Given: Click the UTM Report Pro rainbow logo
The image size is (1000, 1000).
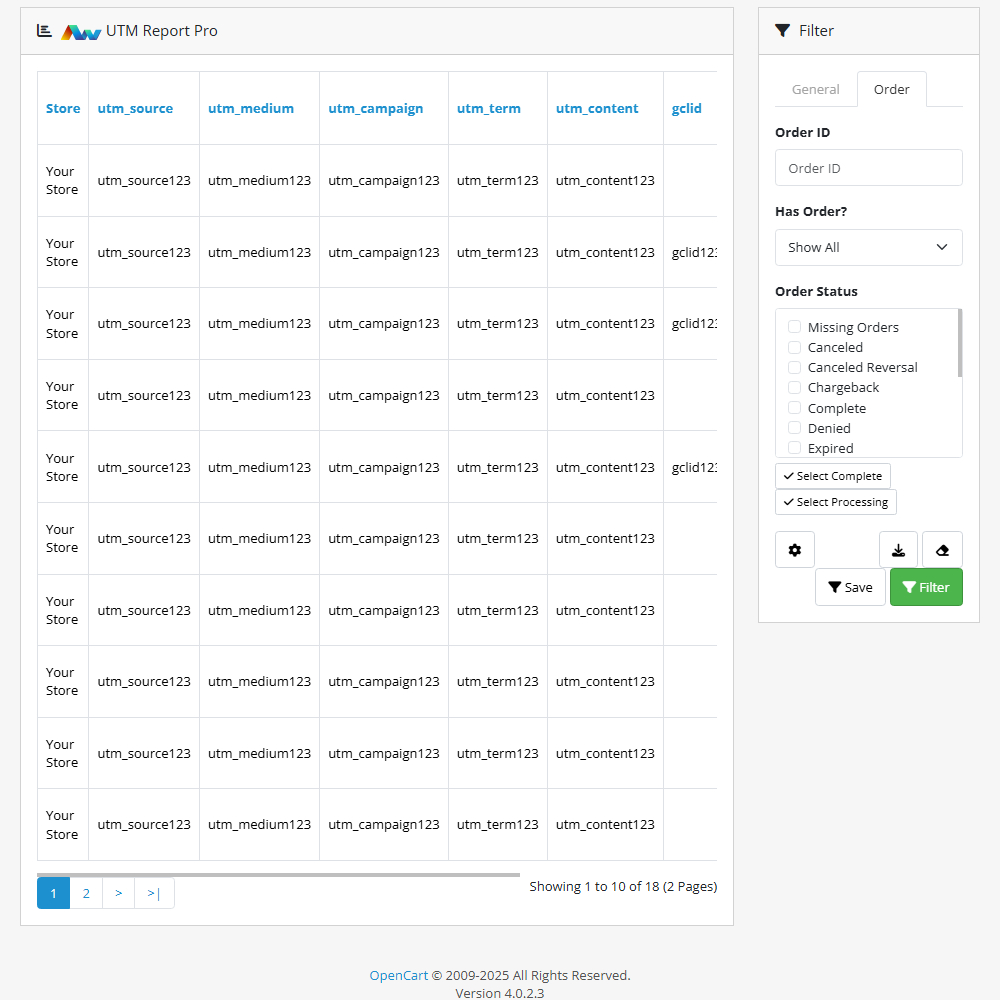Looking at the screenshot, I should pos(81,31).
